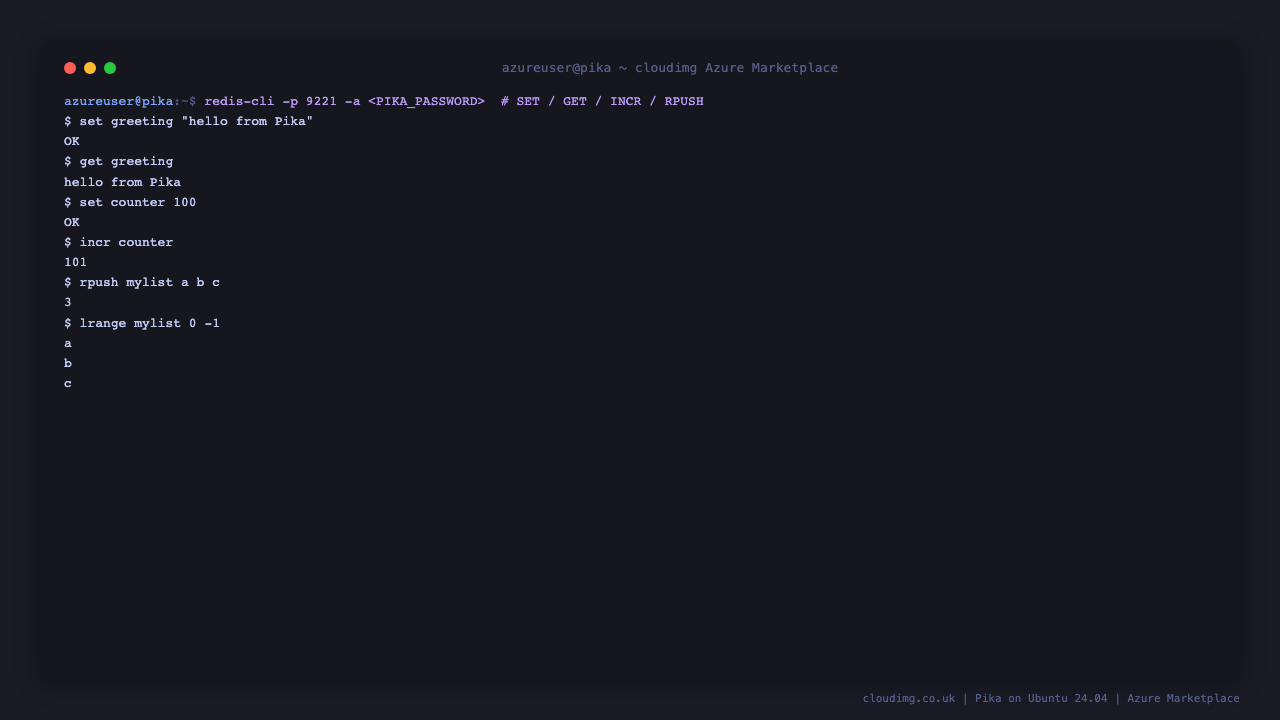1280x720 pixels.
Task: Click the red close window dot
Action: coord(70,68)
